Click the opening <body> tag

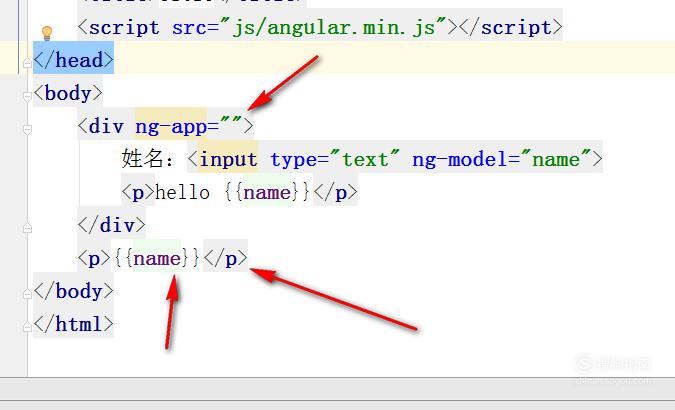[x=68, y=93]
